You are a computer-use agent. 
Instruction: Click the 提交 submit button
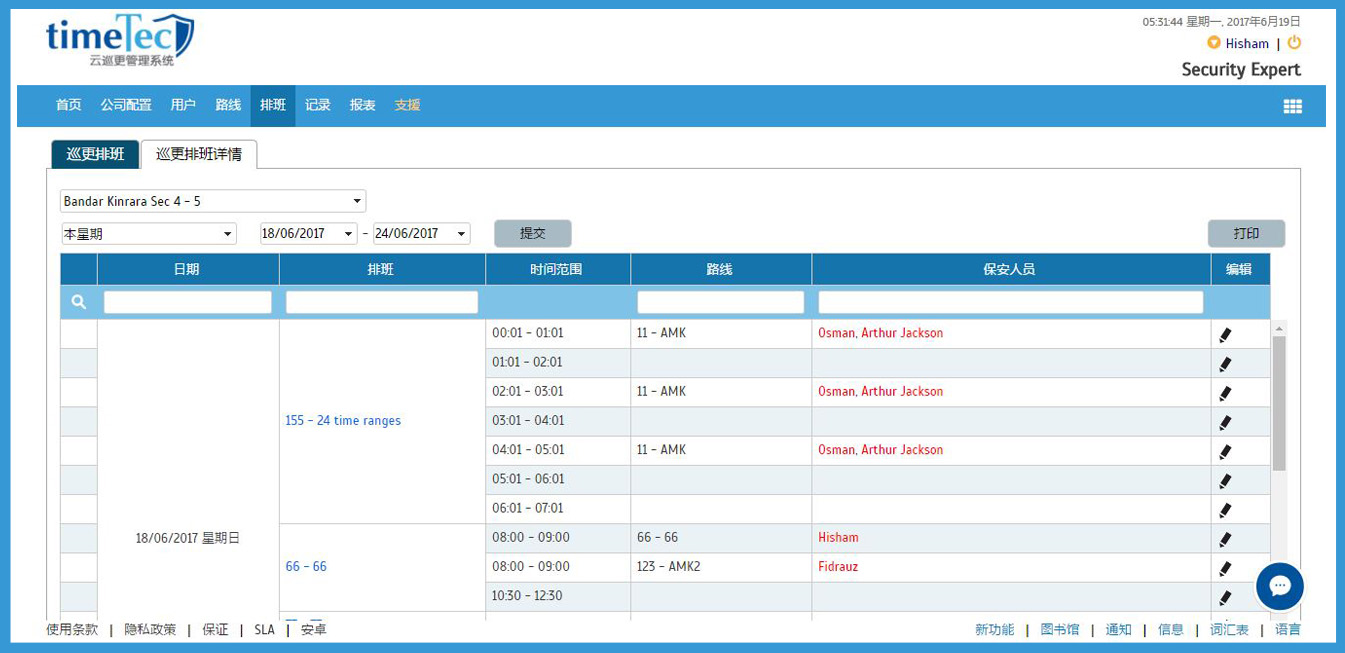[x=532, y=233]
